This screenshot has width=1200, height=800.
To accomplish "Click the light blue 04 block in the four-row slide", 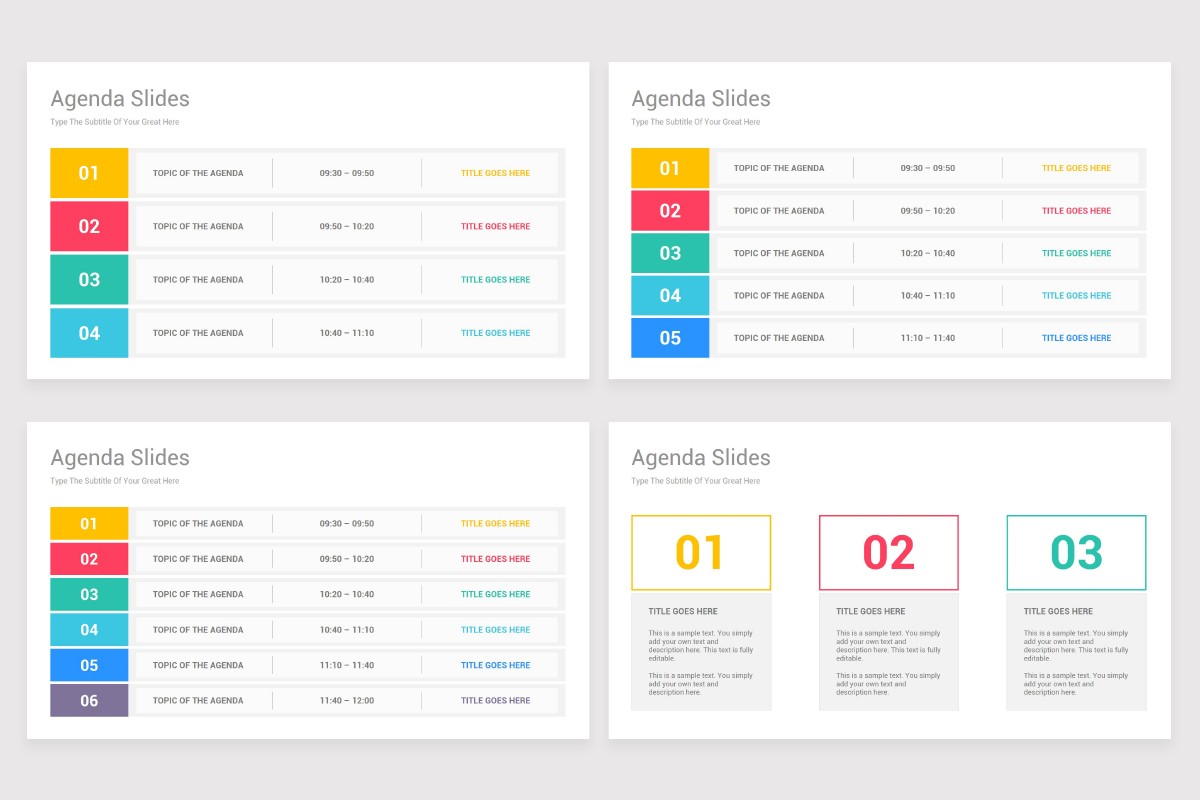I will (x=89, y=333).
